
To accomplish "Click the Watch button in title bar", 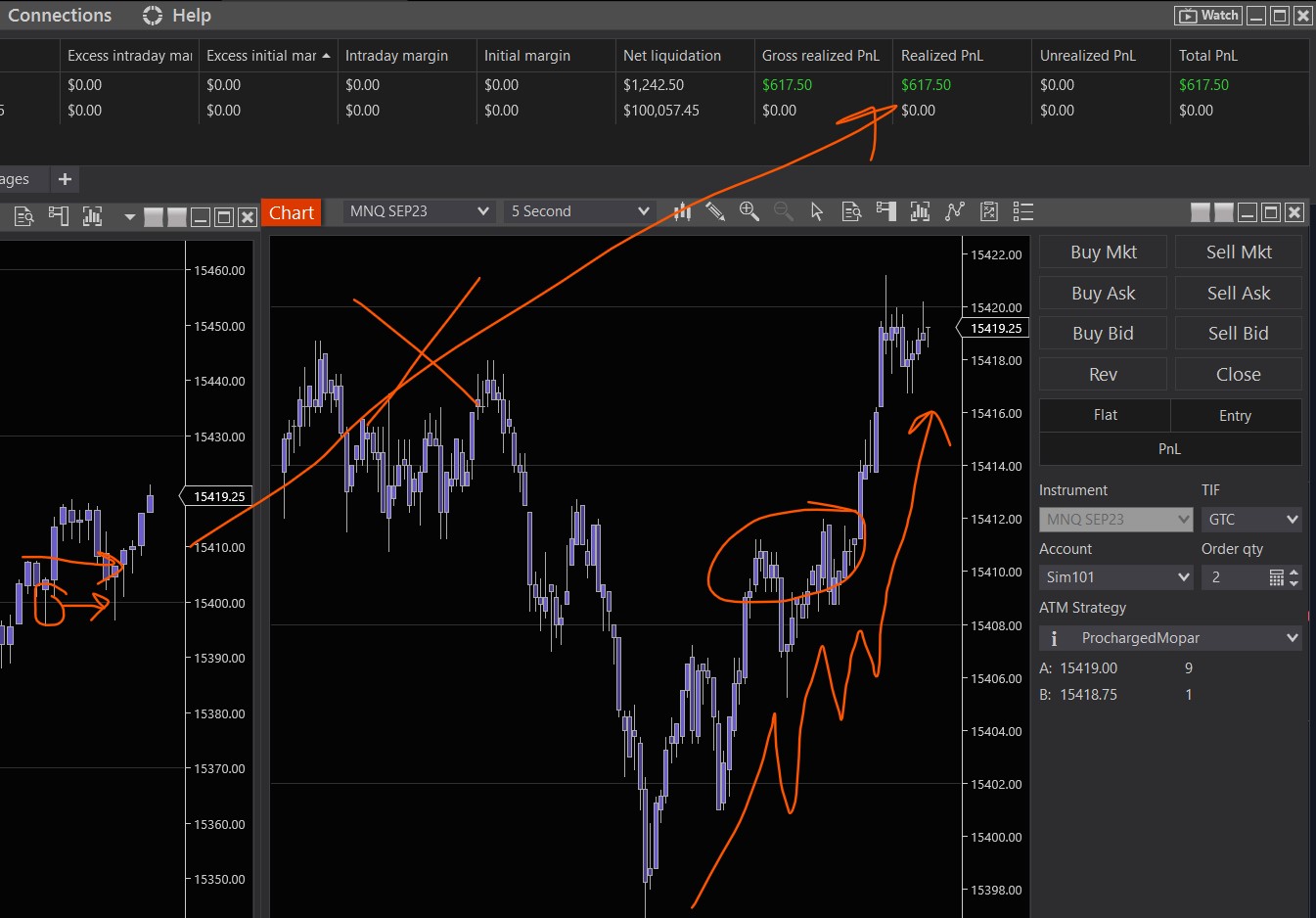I will pyautogui.click(x=1208, y=15).
